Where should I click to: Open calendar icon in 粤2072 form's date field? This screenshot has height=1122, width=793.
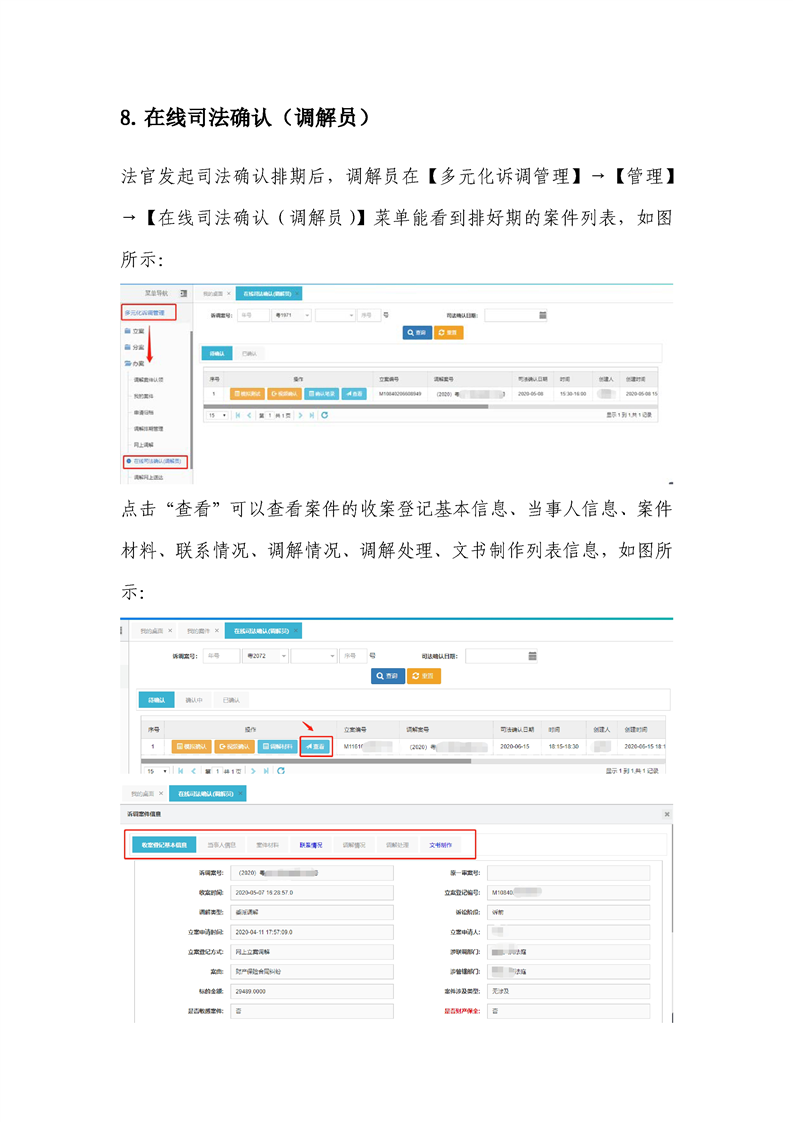pyautogui.click(x=532, y=656)
